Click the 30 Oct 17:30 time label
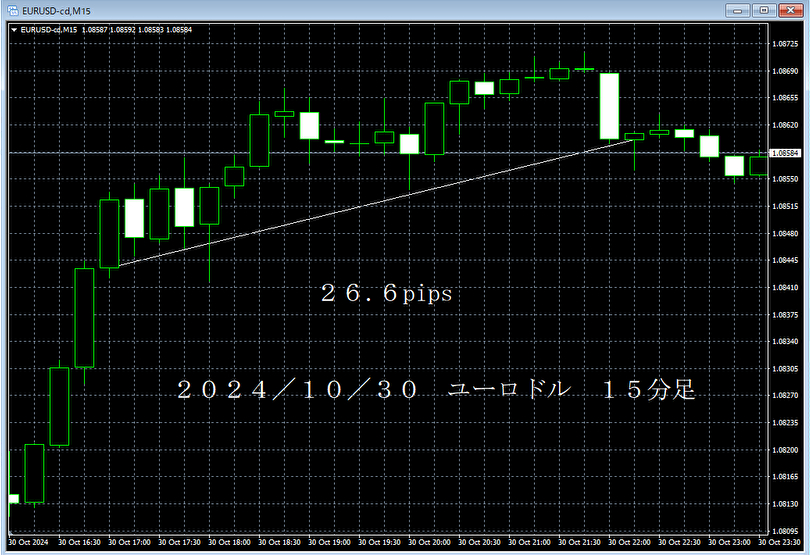The height and width of the screenshot is (555, 810). click(179, 542)
